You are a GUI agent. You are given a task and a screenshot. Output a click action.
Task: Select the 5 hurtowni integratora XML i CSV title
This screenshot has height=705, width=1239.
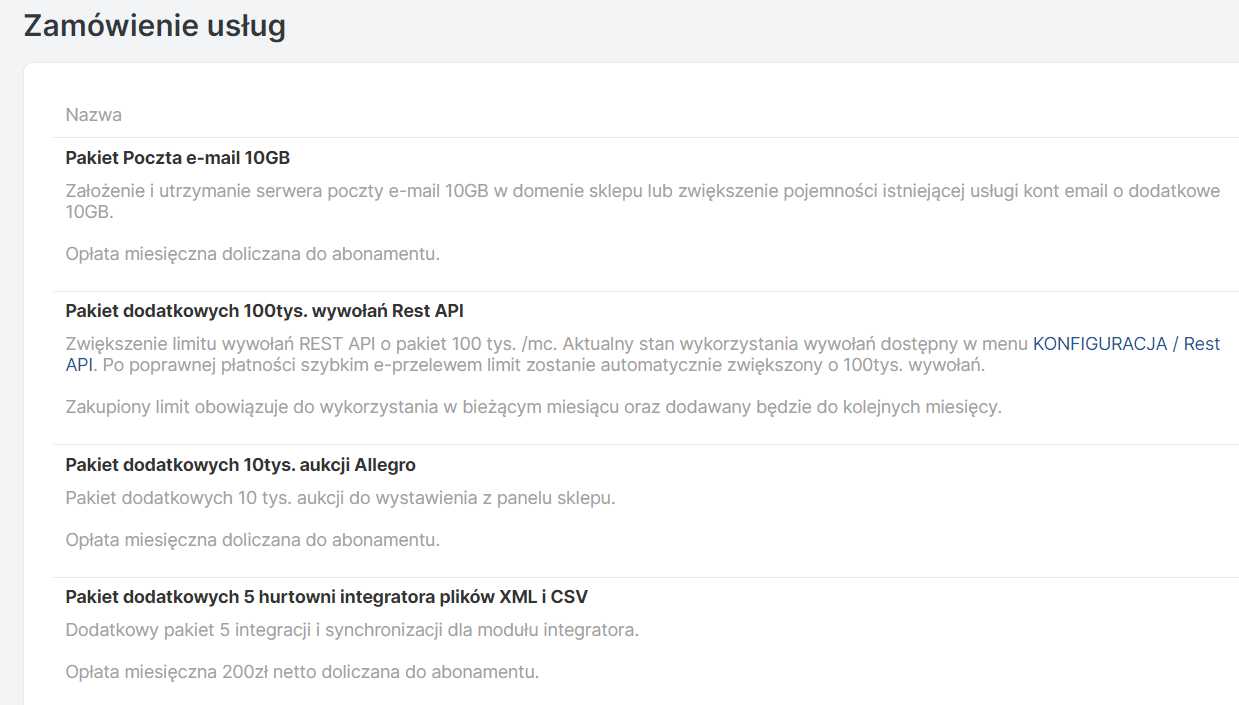pyautogui.click(x=326, y=597)
